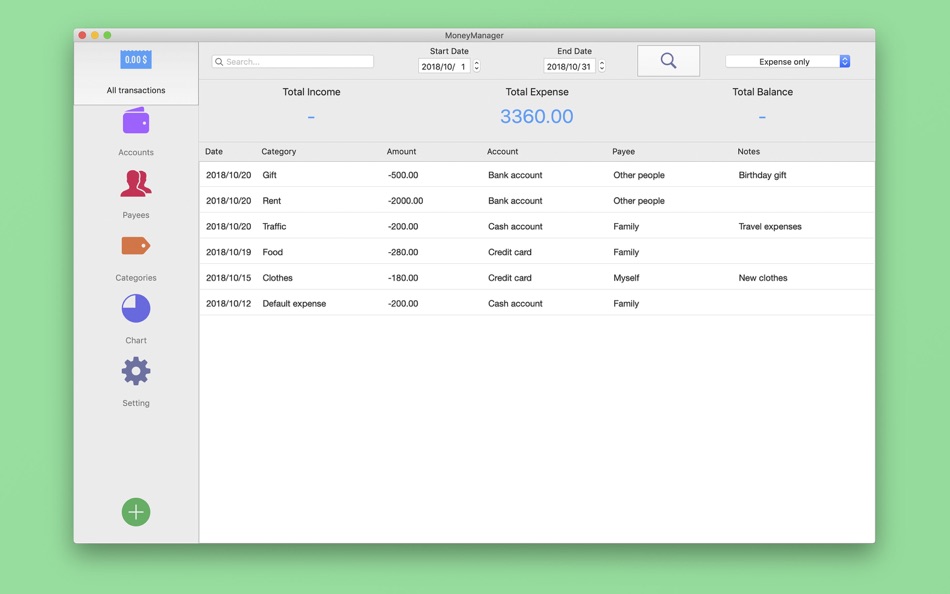Select the Gift category cell
Image resolution: width=950 pixels, height=594 pixels.
pyautogui.click(x=269, y=175)
